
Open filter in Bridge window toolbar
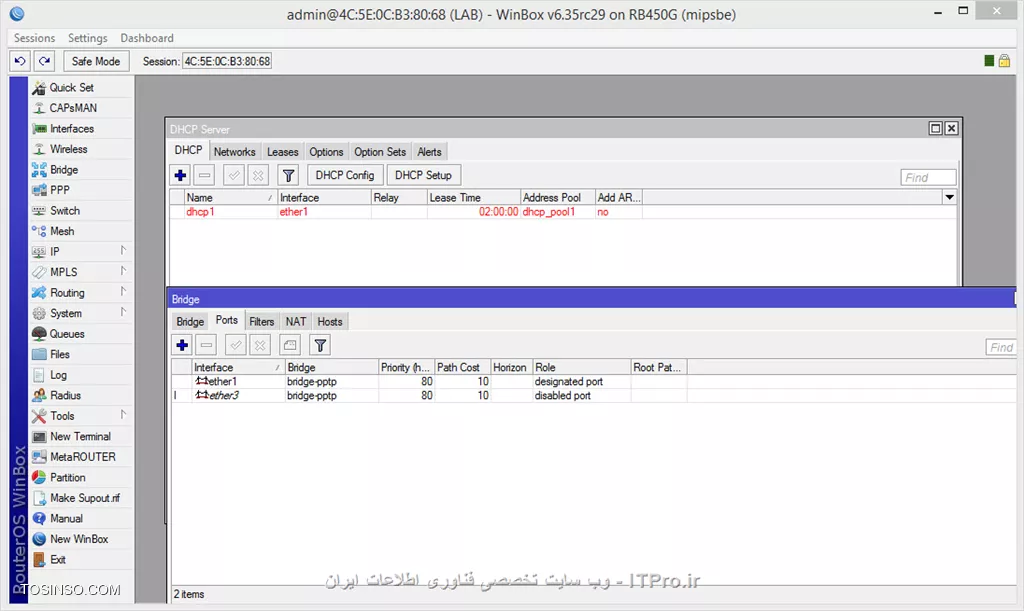coord(320,345)
